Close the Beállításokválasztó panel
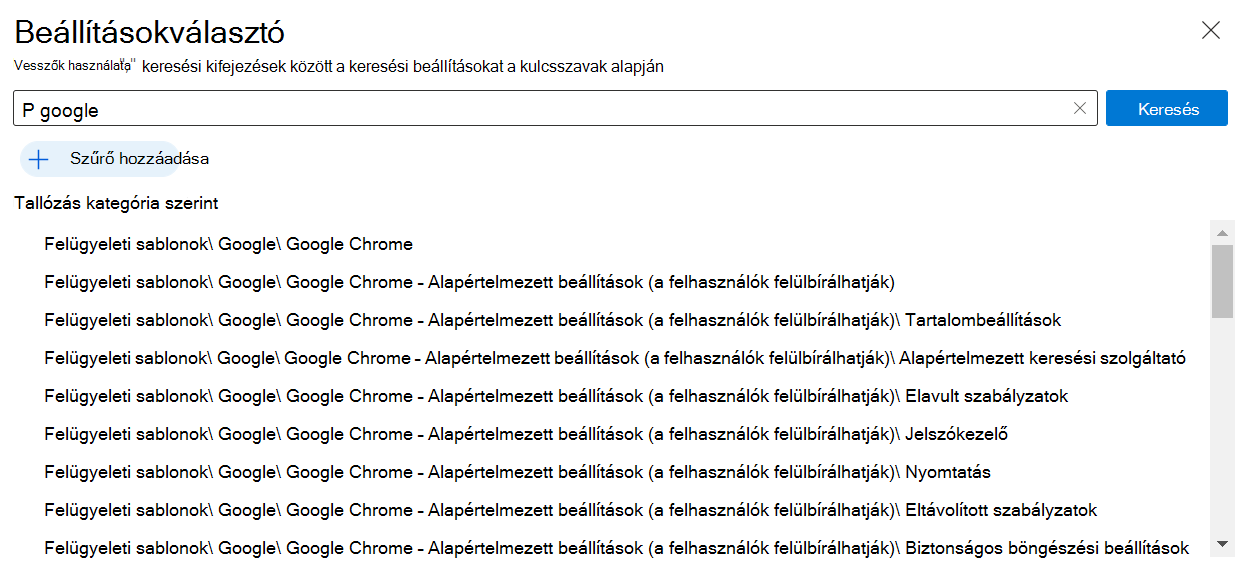1245x568 pixels. 1211,30
